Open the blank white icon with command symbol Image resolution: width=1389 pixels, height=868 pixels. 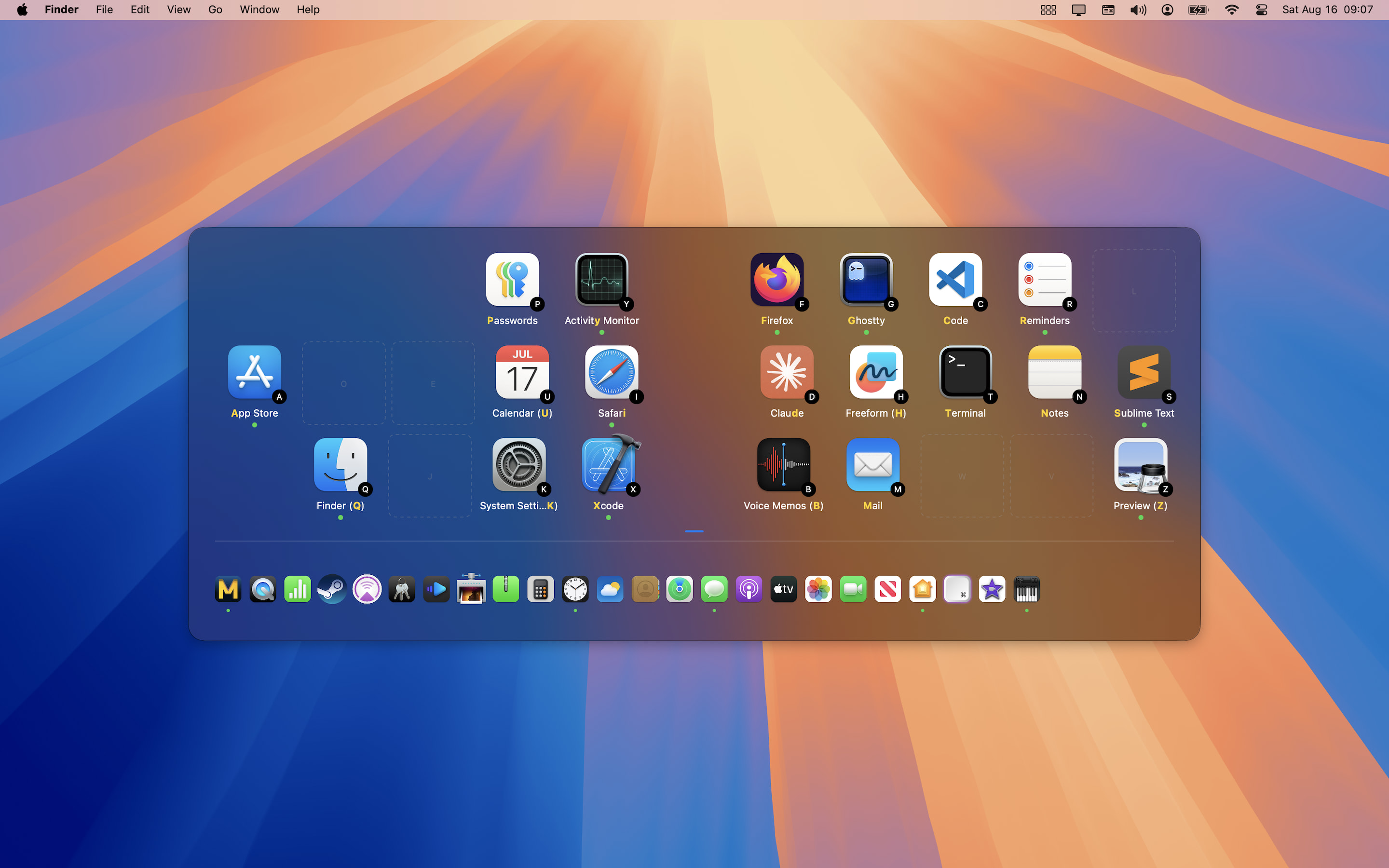coord(957,589)
